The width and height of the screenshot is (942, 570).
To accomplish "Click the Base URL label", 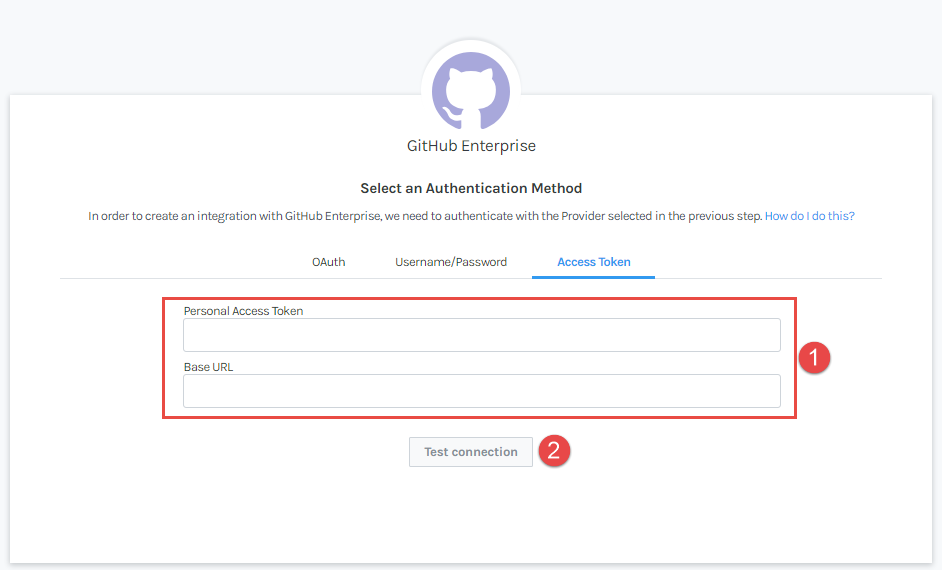I will tap(208, 367).
